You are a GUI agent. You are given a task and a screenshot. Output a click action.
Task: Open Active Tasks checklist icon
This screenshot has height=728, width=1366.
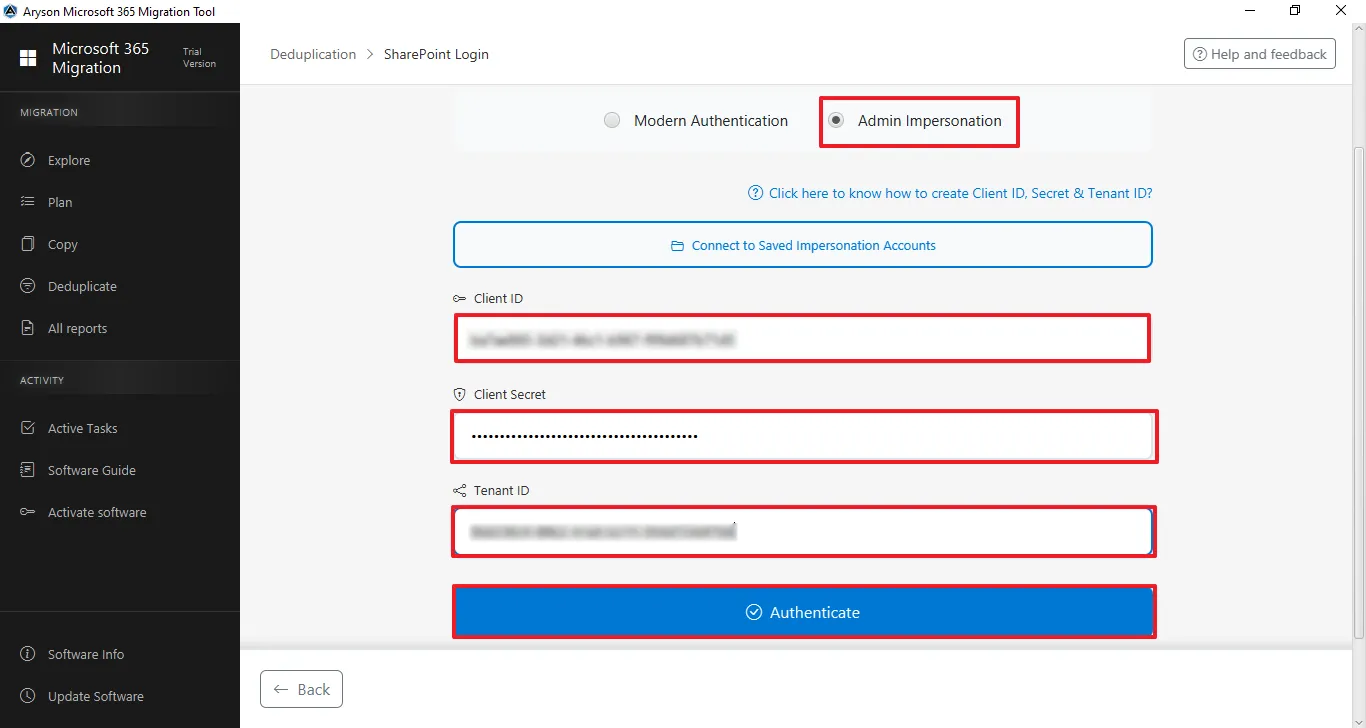tap(28, 428)
